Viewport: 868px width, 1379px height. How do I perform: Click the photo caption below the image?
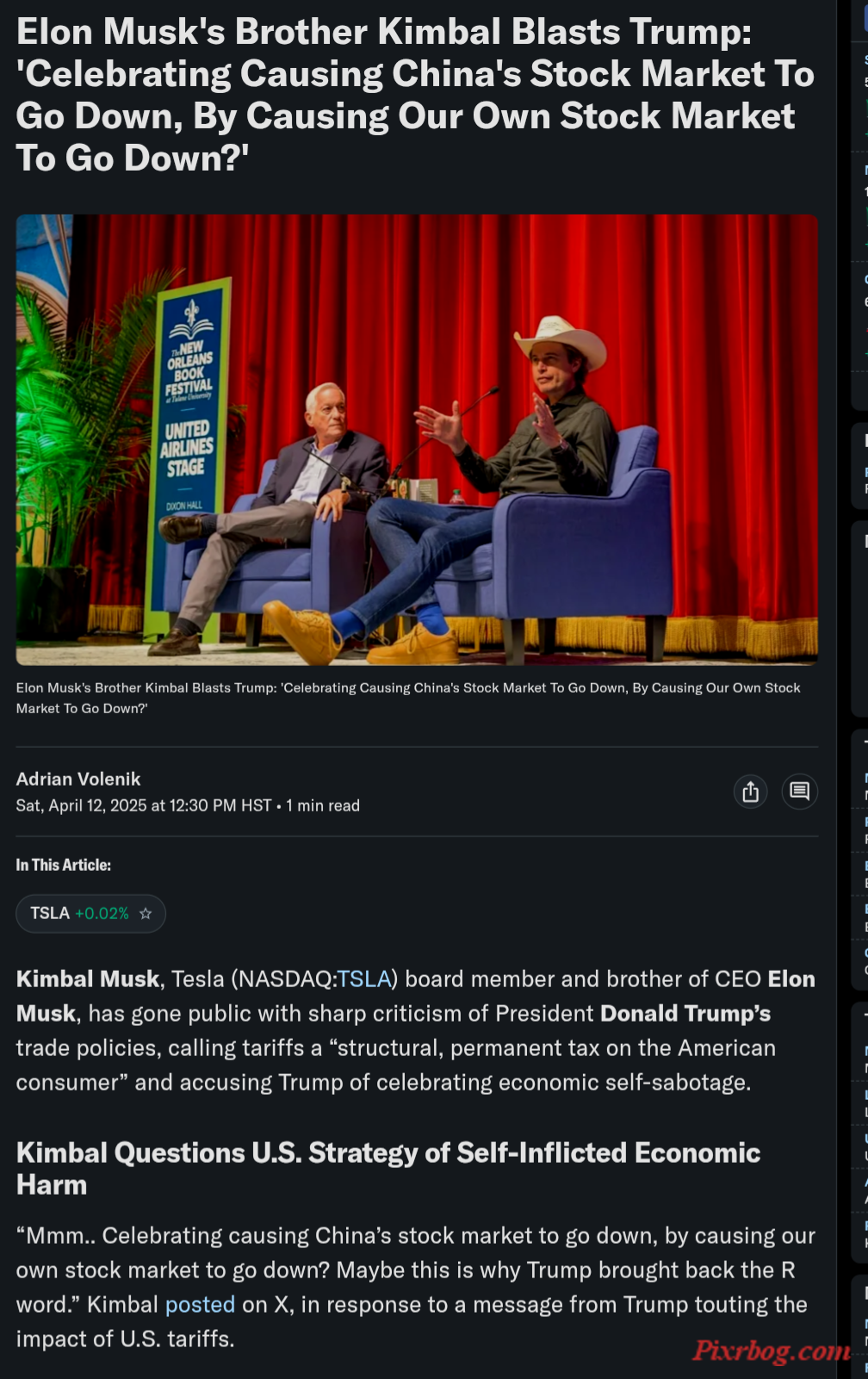point(408,699)
